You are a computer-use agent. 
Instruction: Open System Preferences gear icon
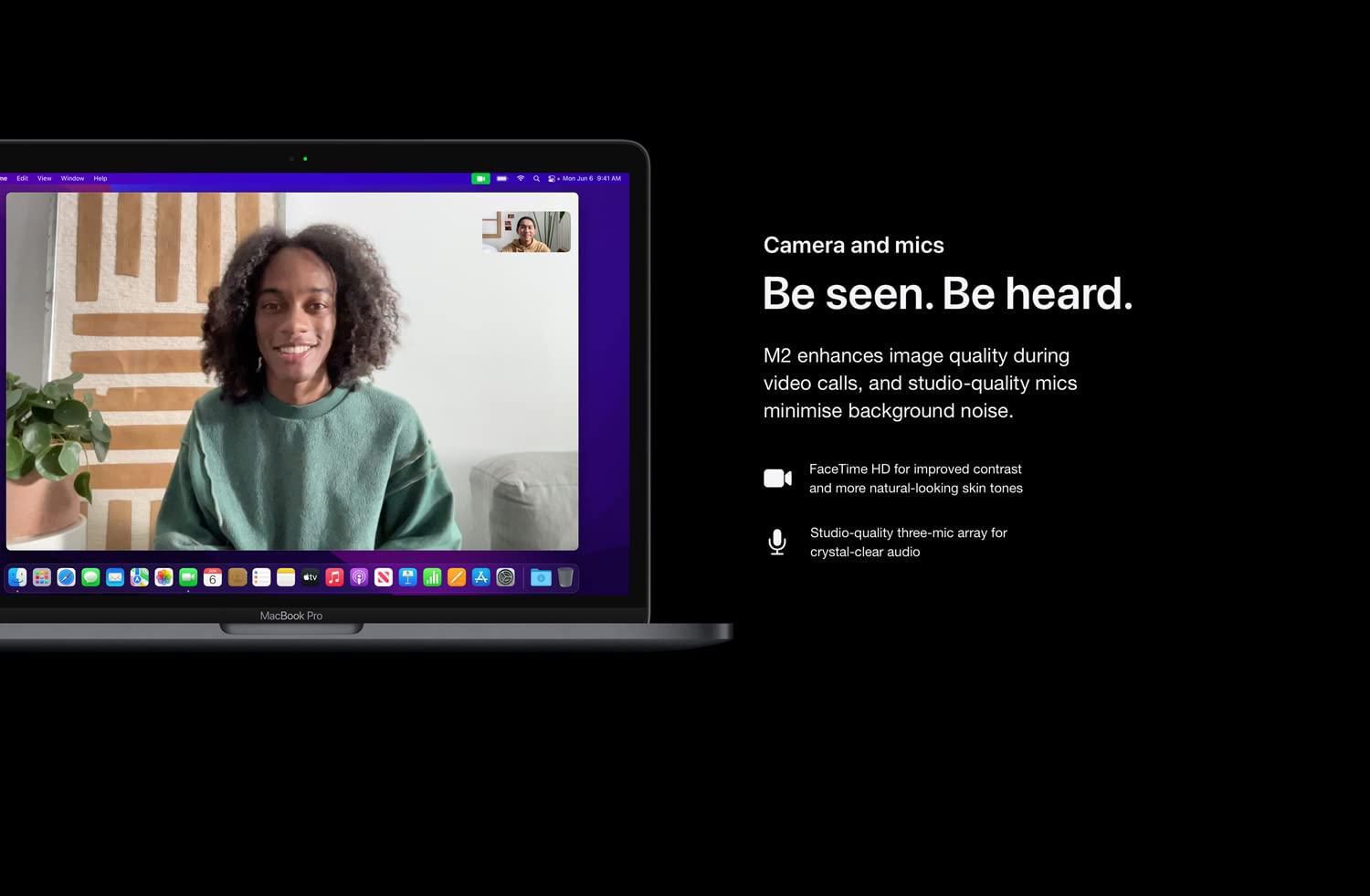coord(506,577)
